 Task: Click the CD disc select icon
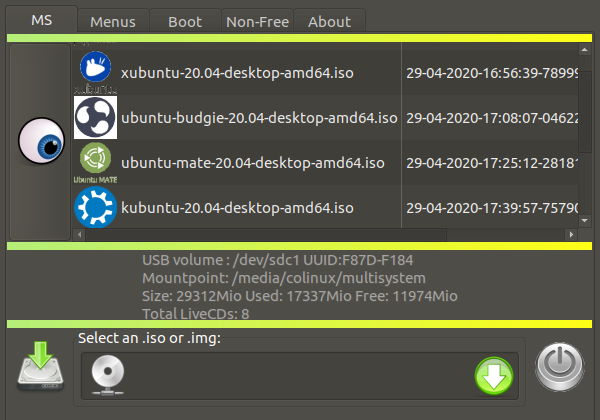108,375
